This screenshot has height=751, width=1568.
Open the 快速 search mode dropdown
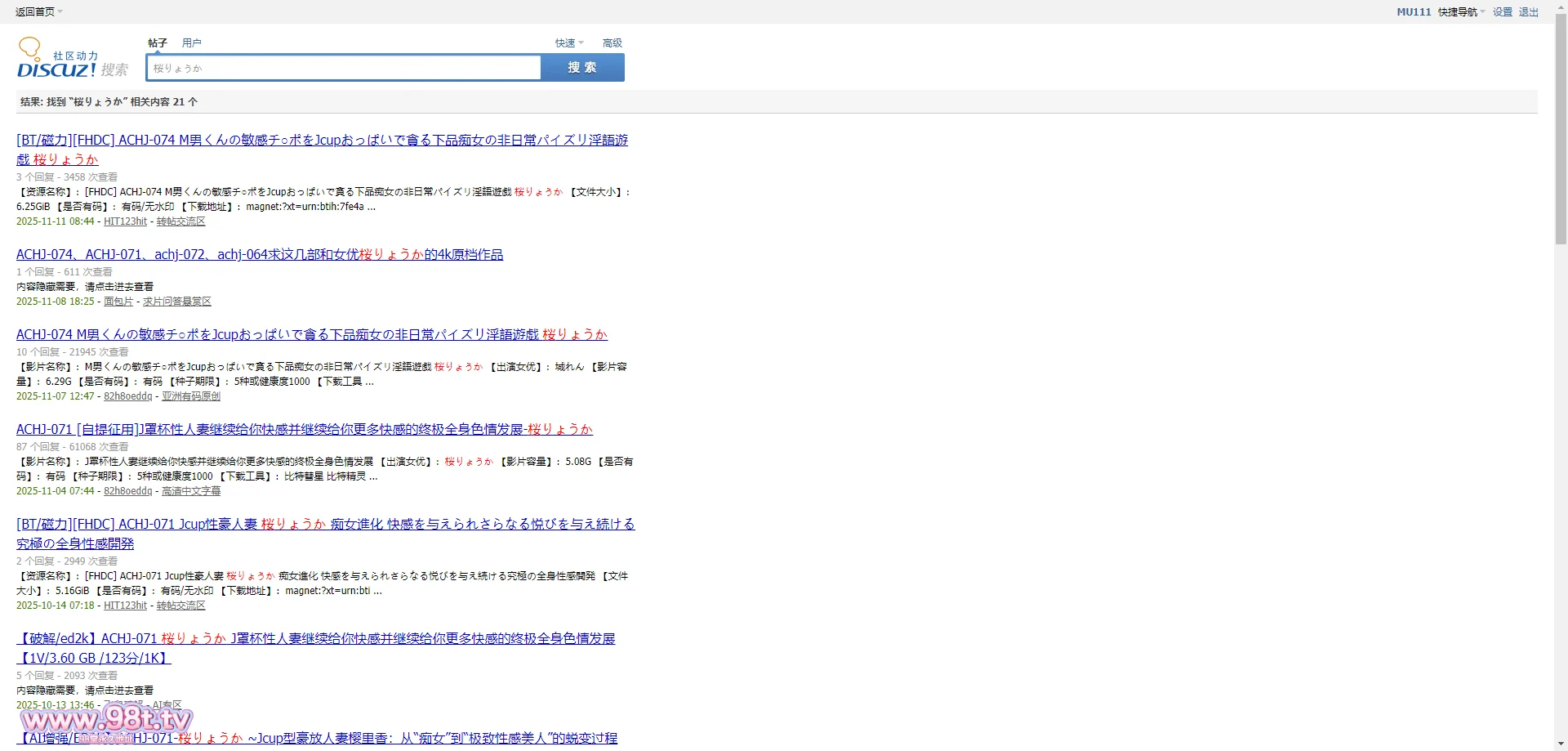click(x=569, y=42)
